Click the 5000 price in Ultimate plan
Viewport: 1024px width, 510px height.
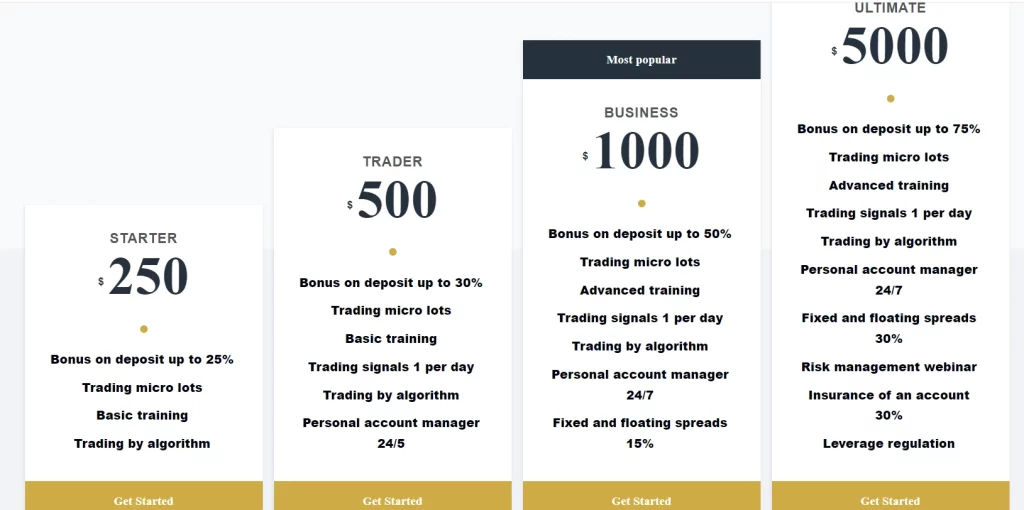pyautogui.click(x=894, y=46)
